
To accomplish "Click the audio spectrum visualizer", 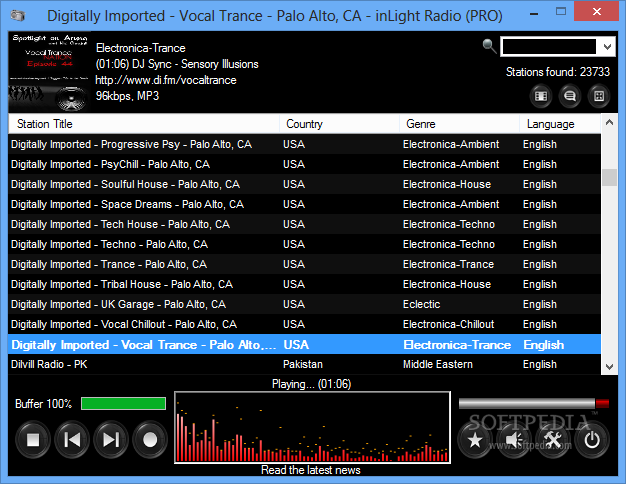I will pos(313,427).
